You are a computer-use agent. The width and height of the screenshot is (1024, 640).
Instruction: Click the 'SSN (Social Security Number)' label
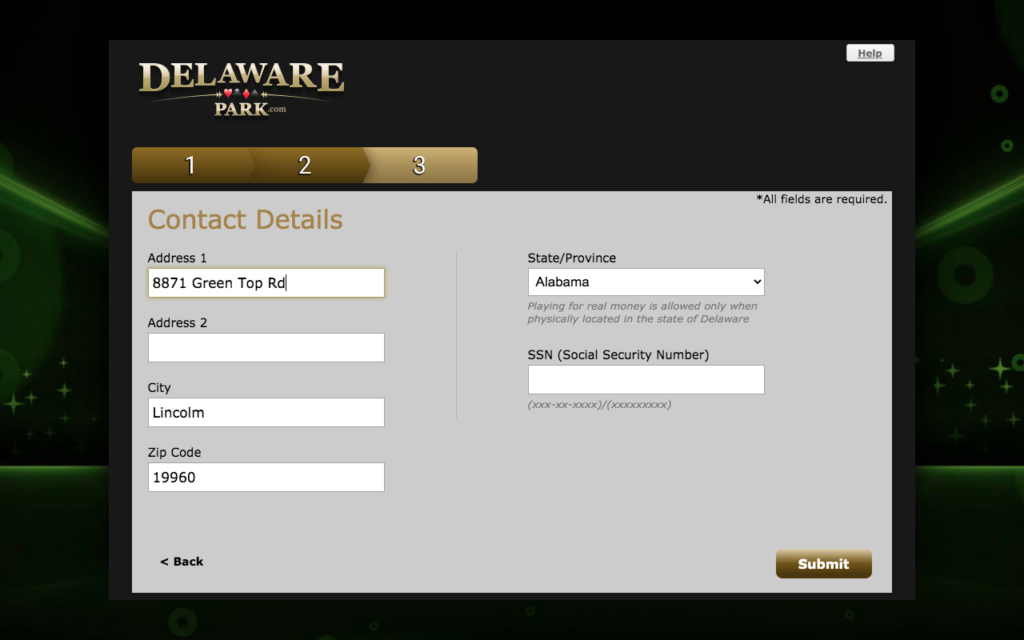coord(618,355)
